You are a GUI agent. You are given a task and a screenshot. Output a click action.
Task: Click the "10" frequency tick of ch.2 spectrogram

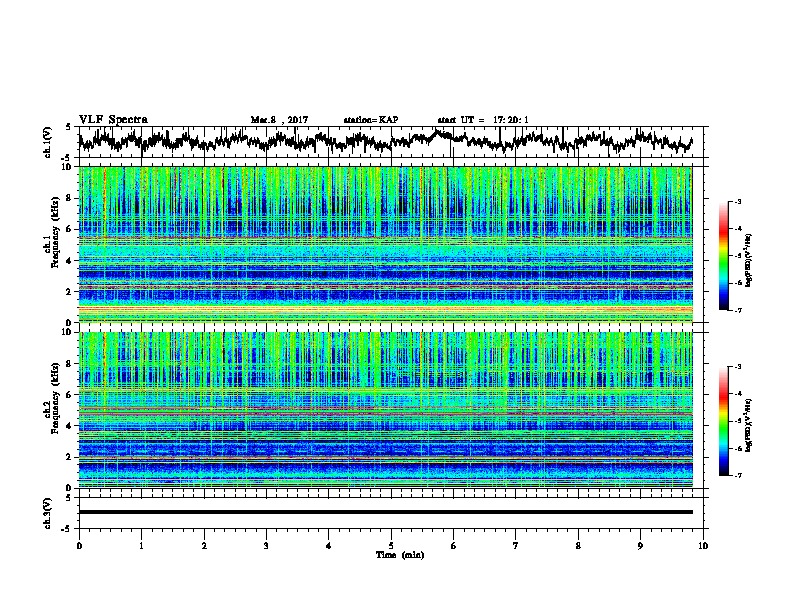pyautogui.click(x=67, y=332)
